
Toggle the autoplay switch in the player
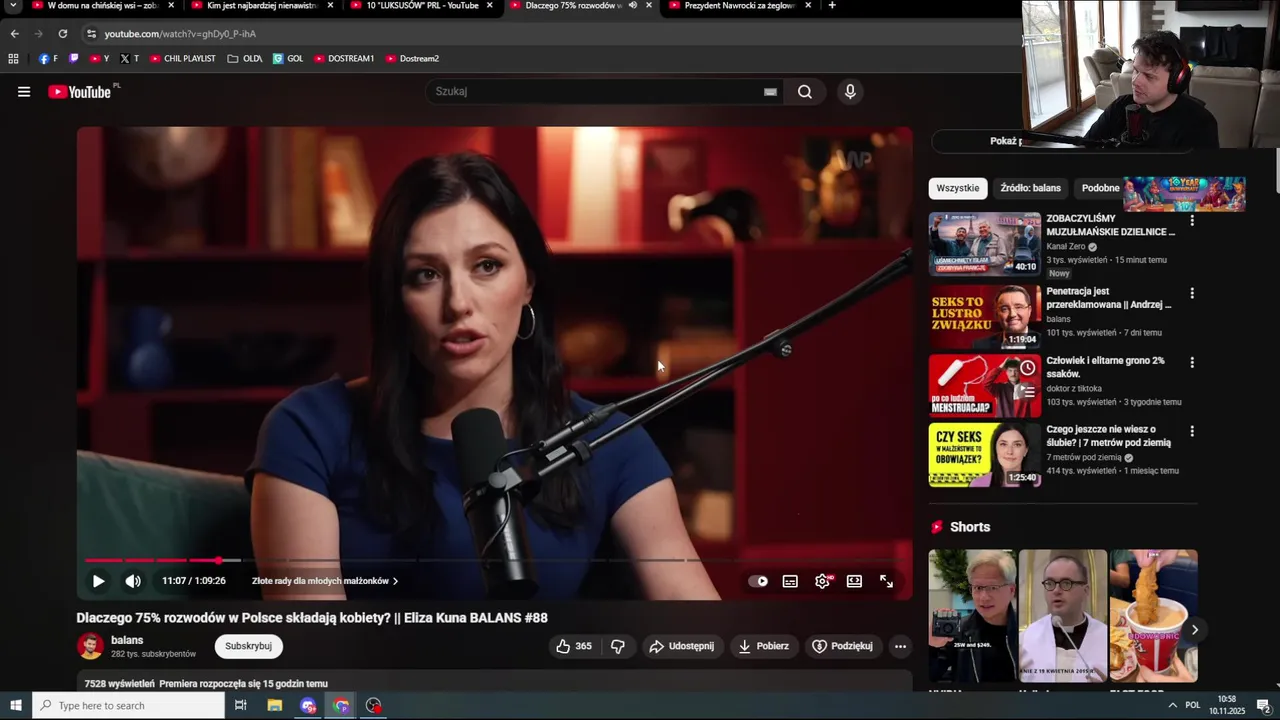coord(759,581)
